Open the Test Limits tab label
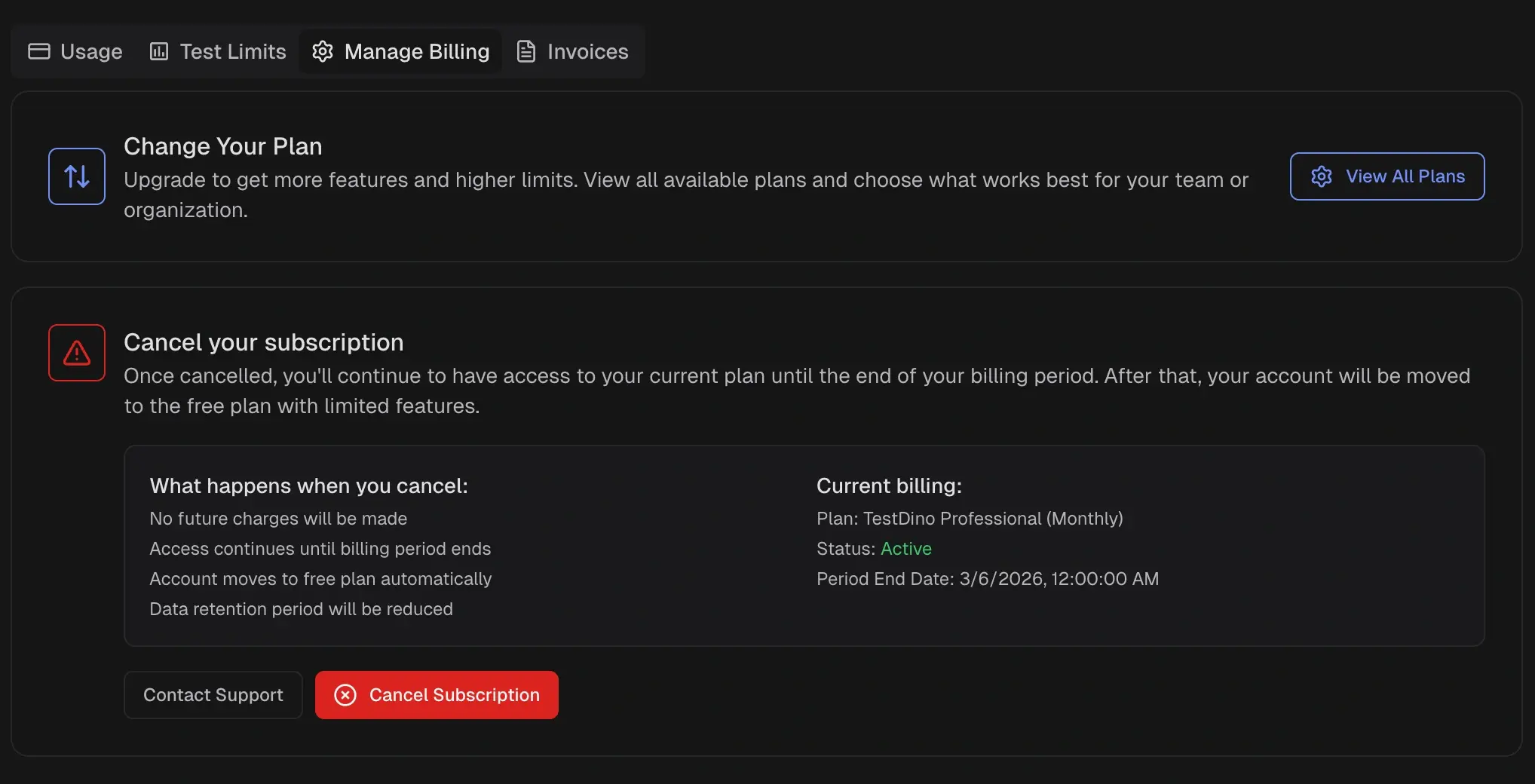Viewport: 1535px width, 784px height. click(233, 51)
